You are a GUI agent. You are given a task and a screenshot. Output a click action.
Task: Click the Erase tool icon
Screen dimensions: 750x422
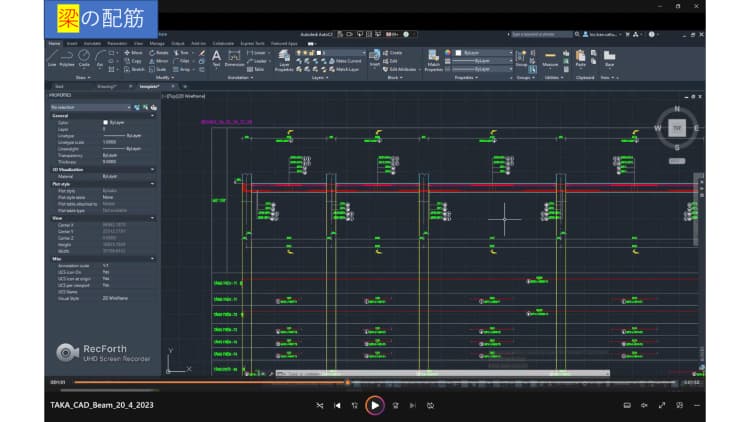point(202,53)
